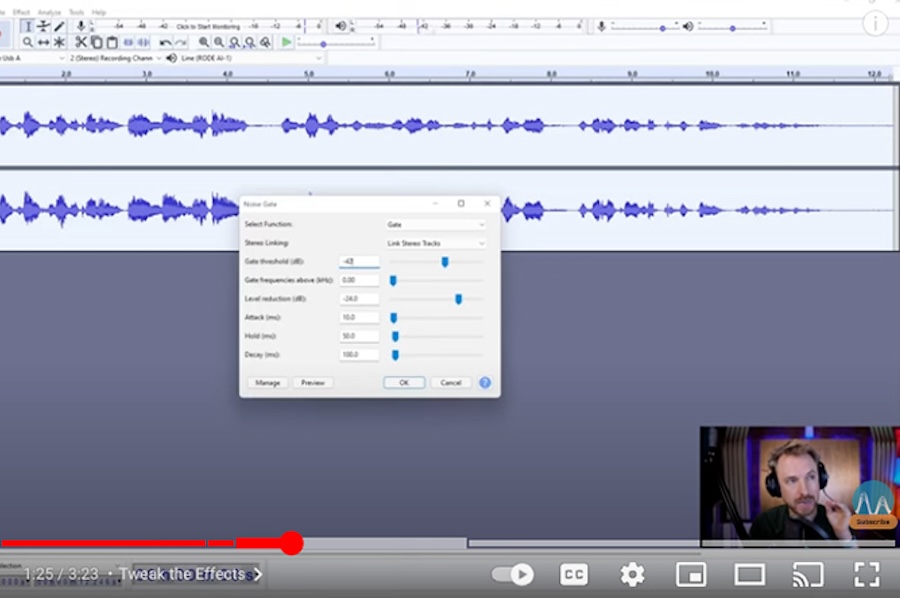The width and height of the screenshot is (900, 598).
Task: Select the Draw (pencil) tool
Action: pos(60,26)
